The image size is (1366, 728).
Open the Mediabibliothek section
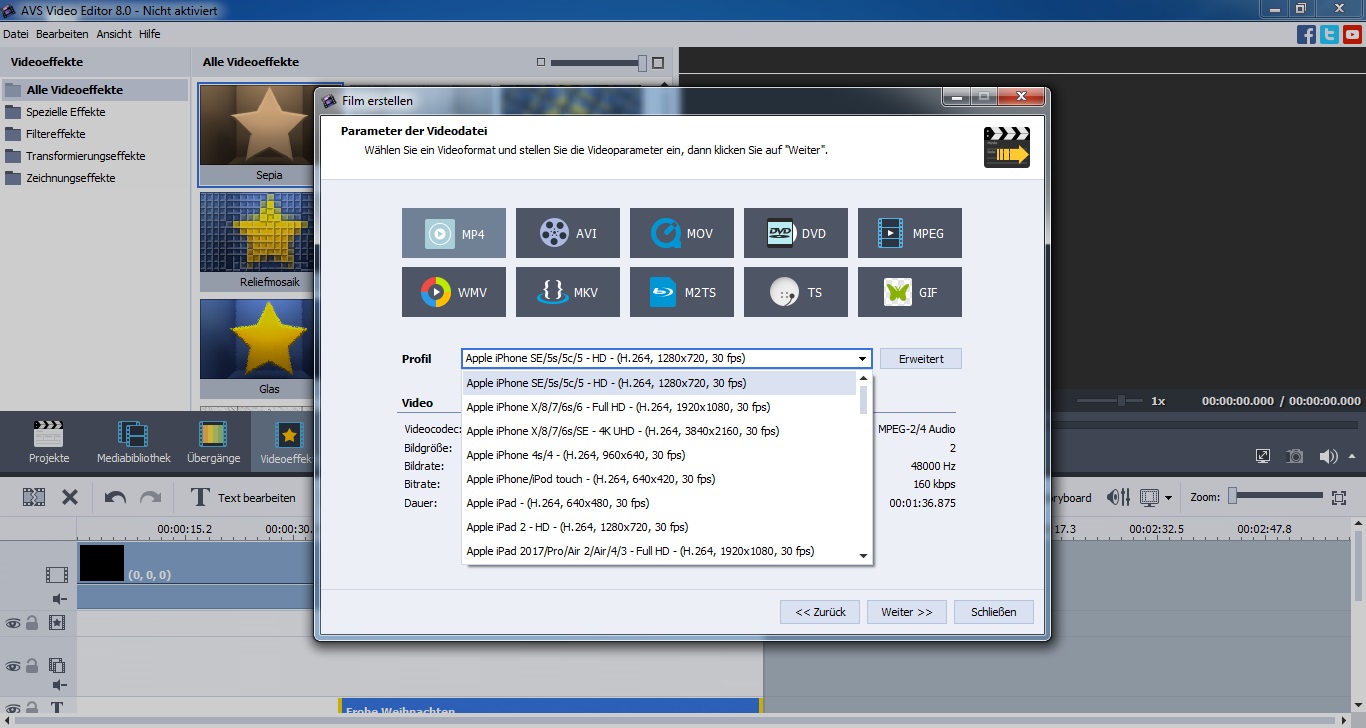(x=134, y=442)
